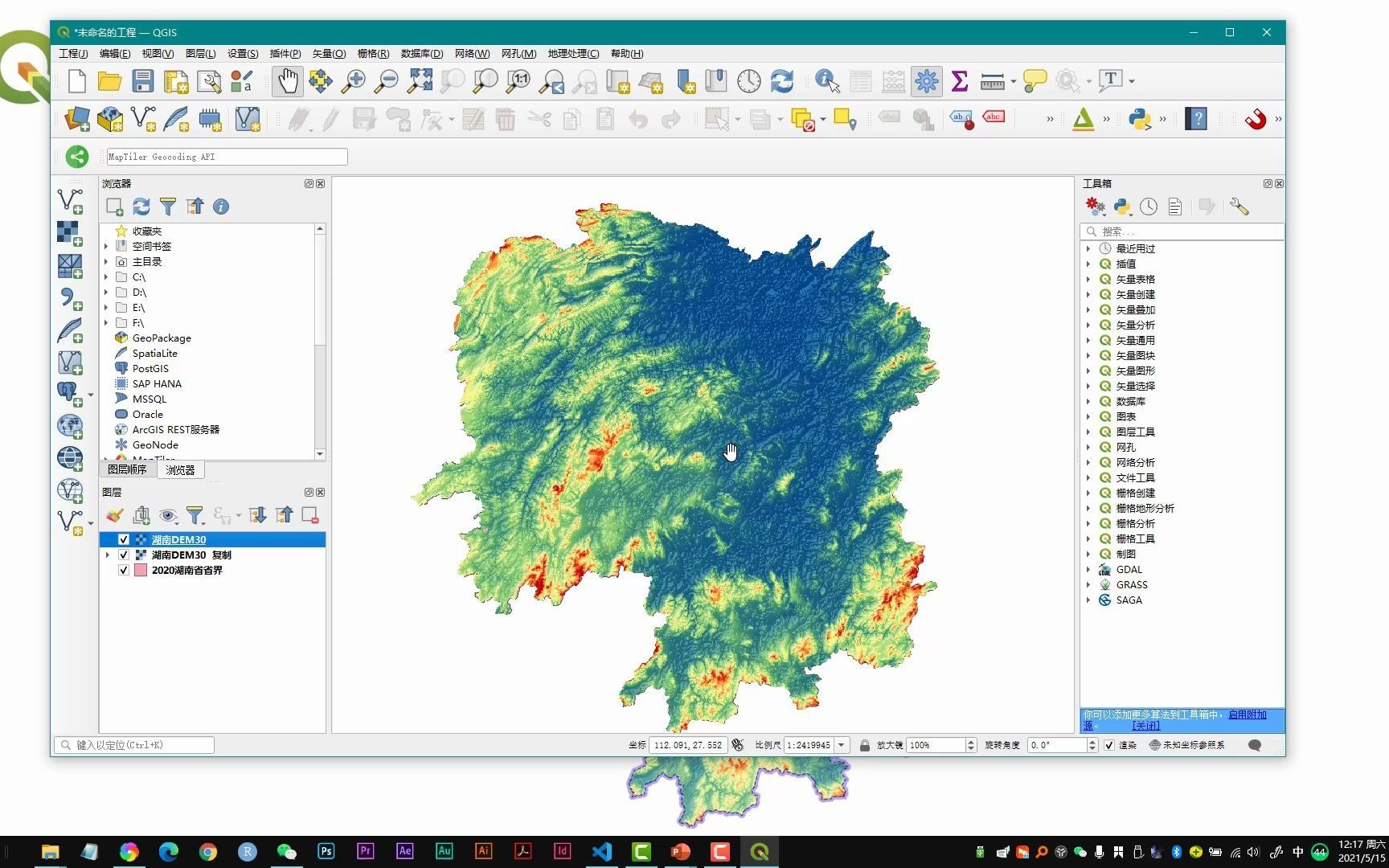Toggle the 渲染 render checkbox
This screenshot has height=868, width=1389.
[x=1109, y=745]
